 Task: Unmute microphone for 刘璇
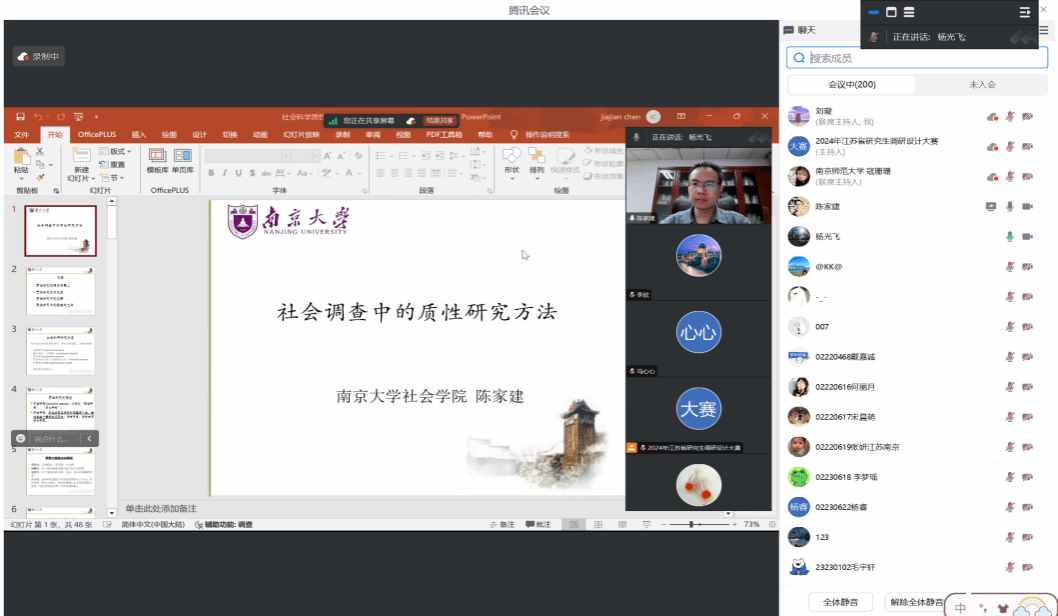coord(1010,117)
